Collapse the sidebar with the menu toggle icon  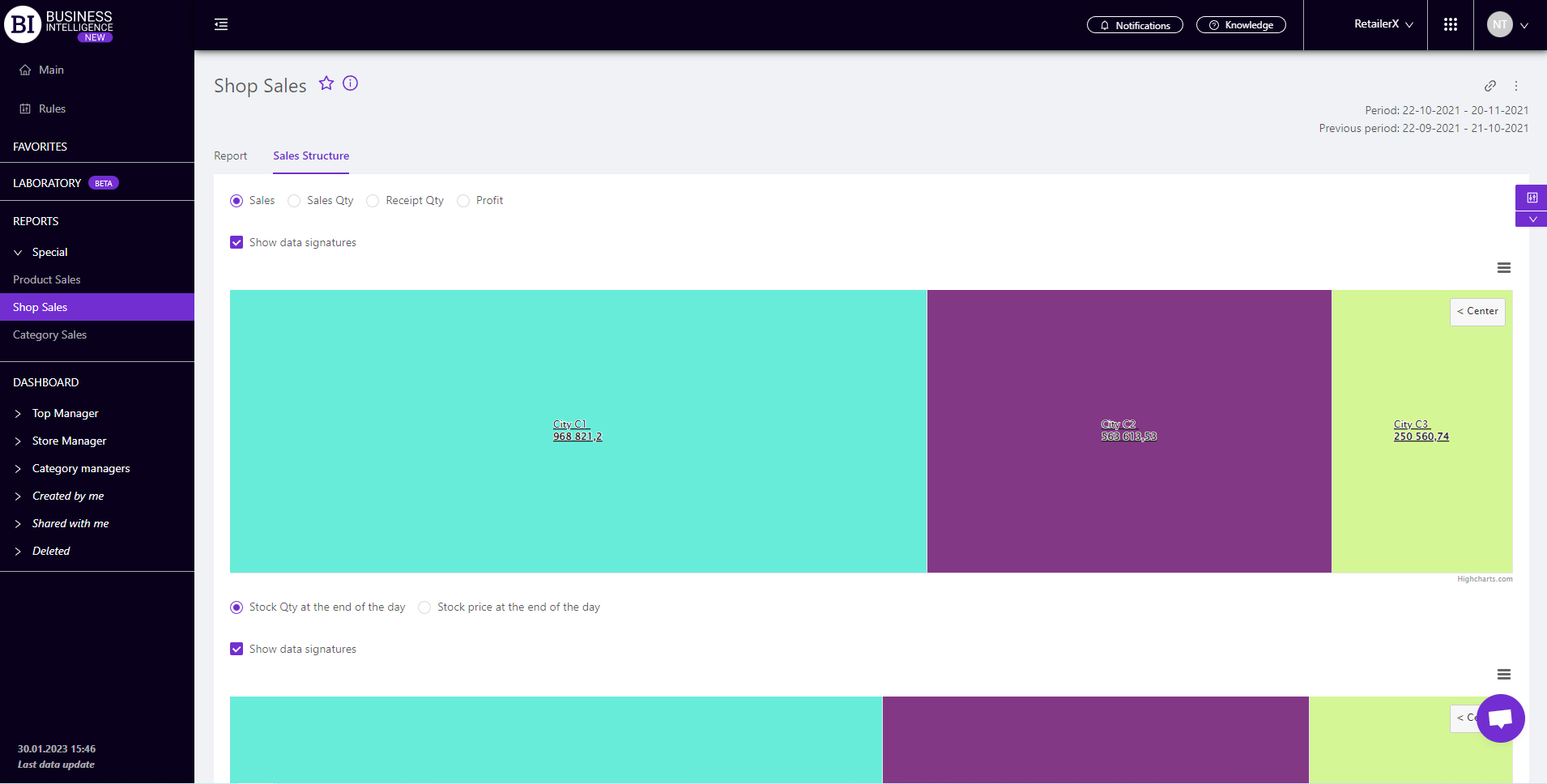coord(221,25)
